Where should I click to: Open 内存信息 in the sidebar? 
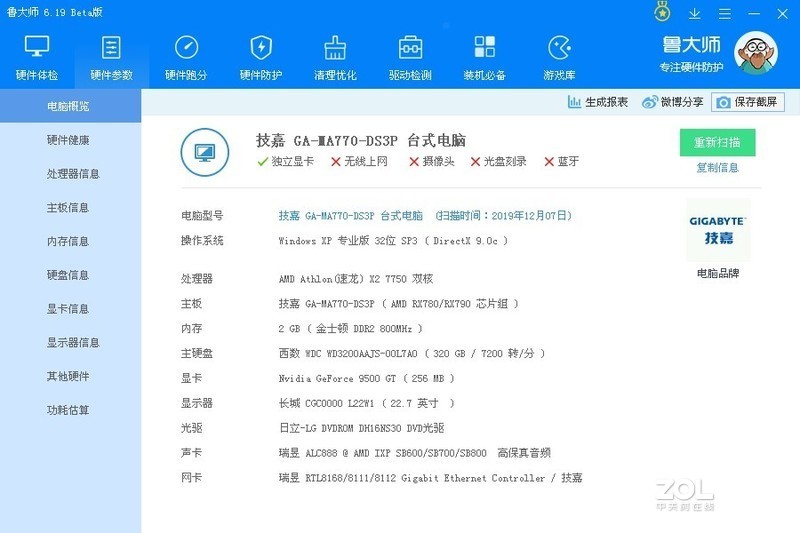[x=68, y=241]
